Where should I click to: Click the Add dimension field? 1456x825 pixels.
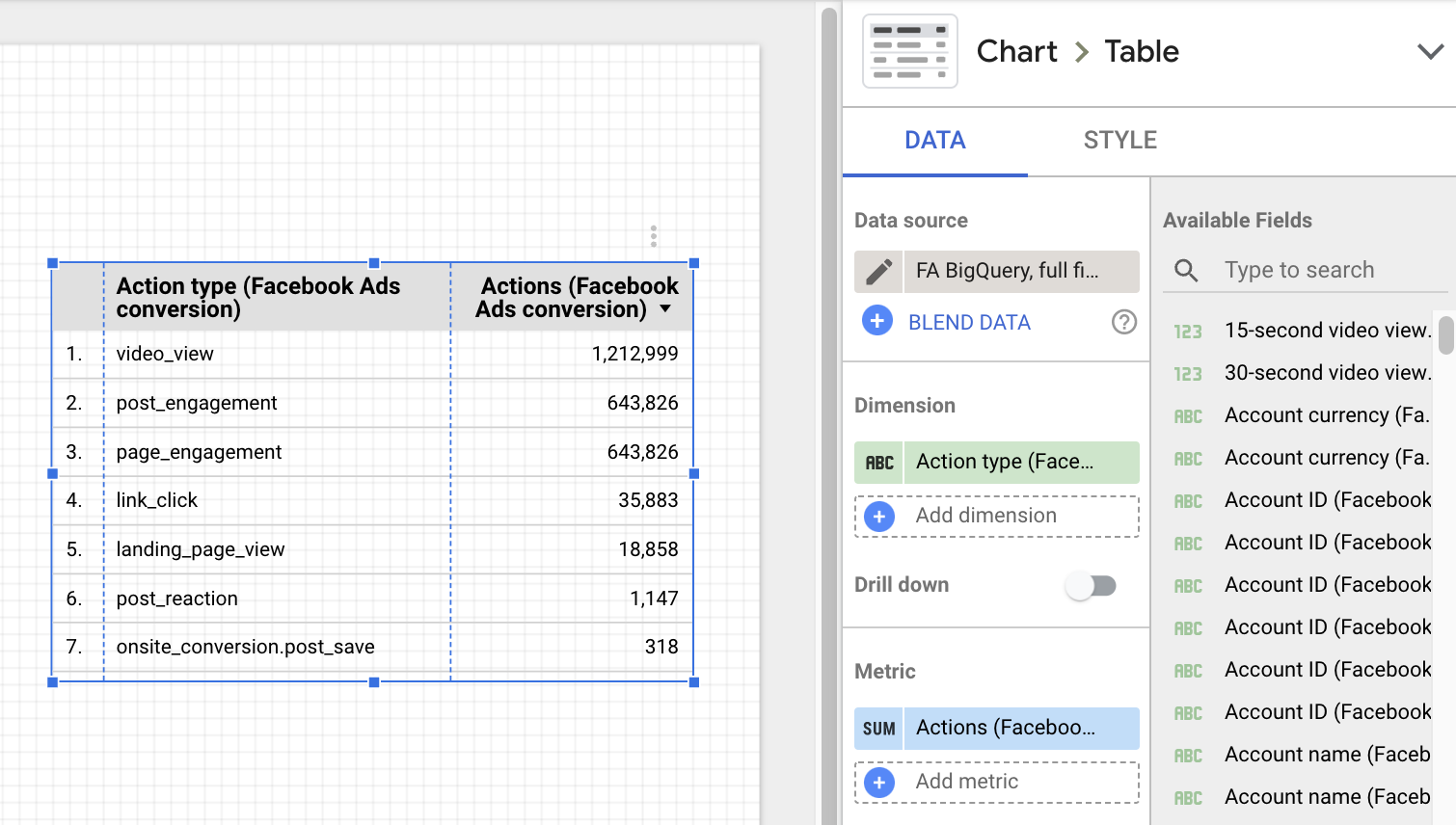996,517
